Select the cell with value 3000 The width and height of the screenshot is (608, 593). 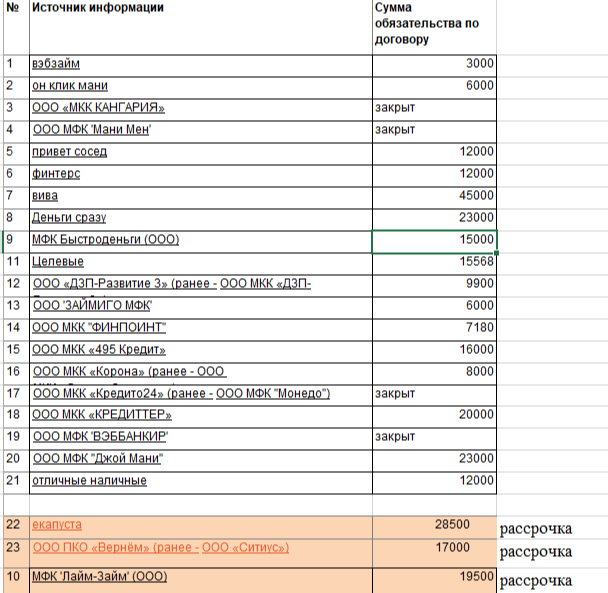pyautogui.click(x=434, y=66)
